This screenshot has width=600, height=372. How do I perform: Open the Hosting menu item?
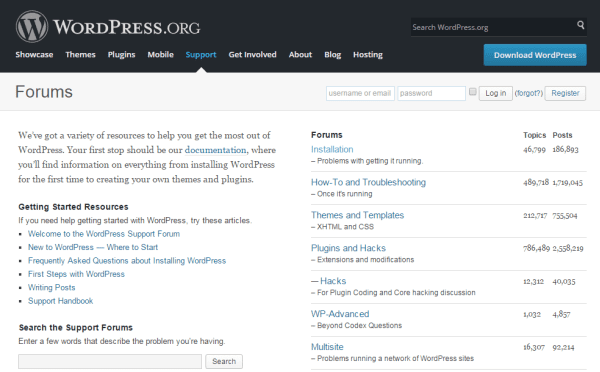tap(368, 55)
